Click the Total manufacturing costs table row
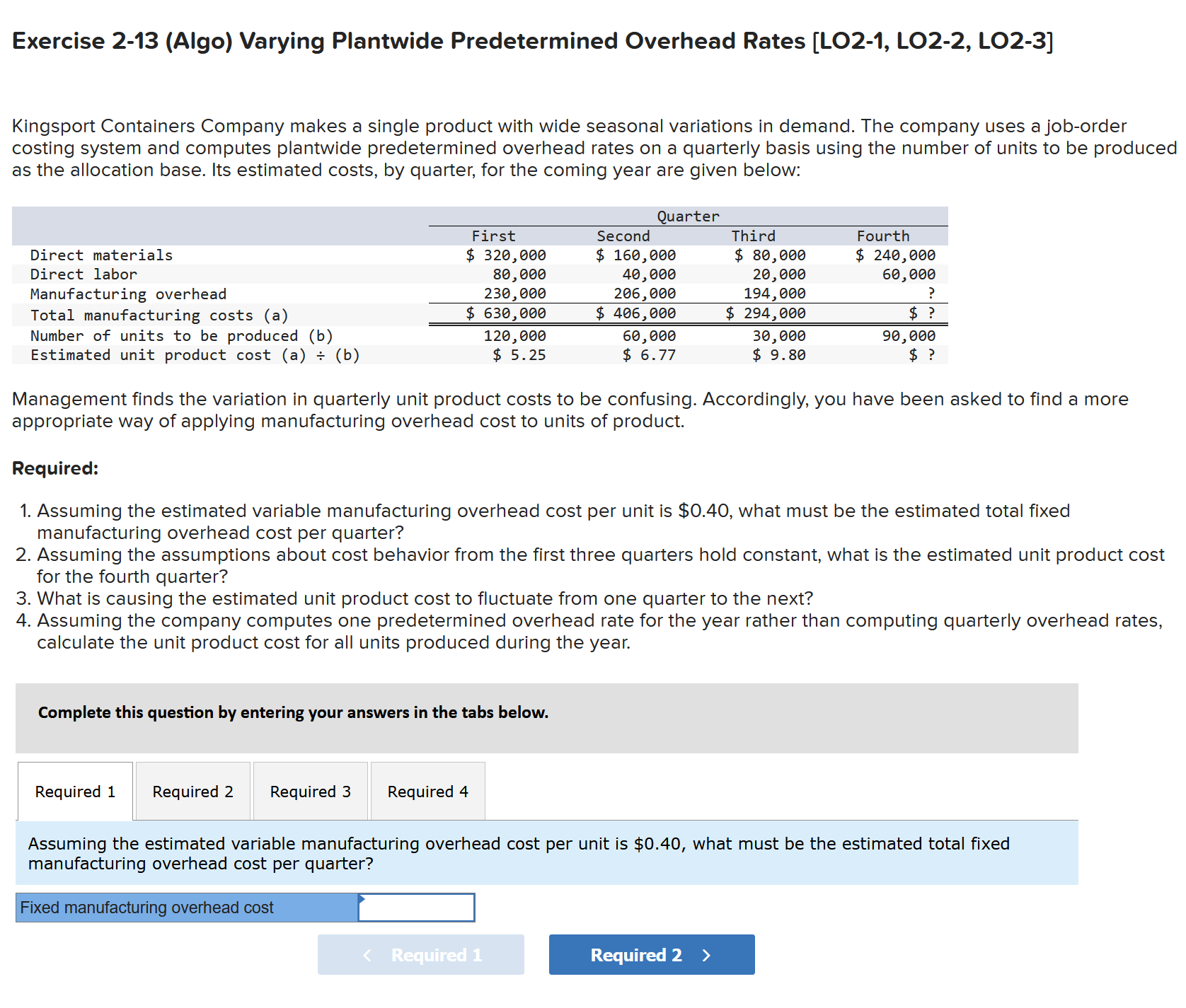This screenshot has height=1008, width=1186. [283, 315]
